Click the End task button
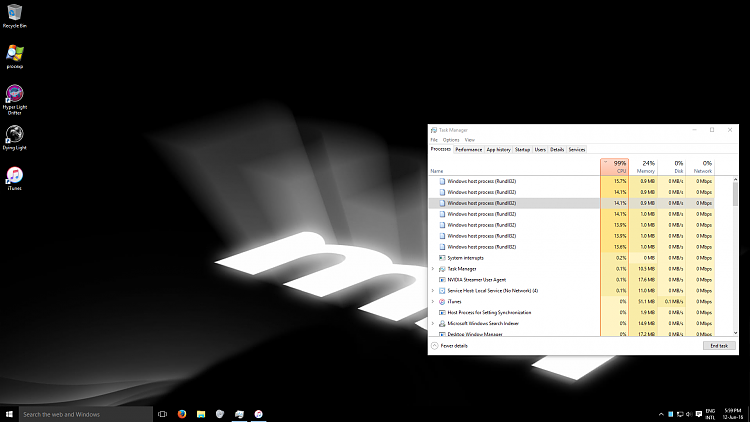 [719, 346]
